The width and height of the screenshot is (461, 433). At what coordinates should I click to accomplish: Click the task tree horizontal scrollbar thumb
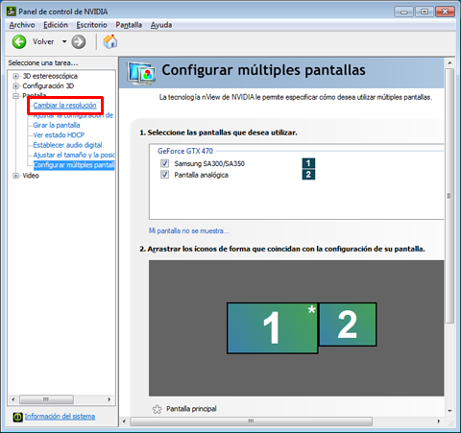(x=46, y=399)
